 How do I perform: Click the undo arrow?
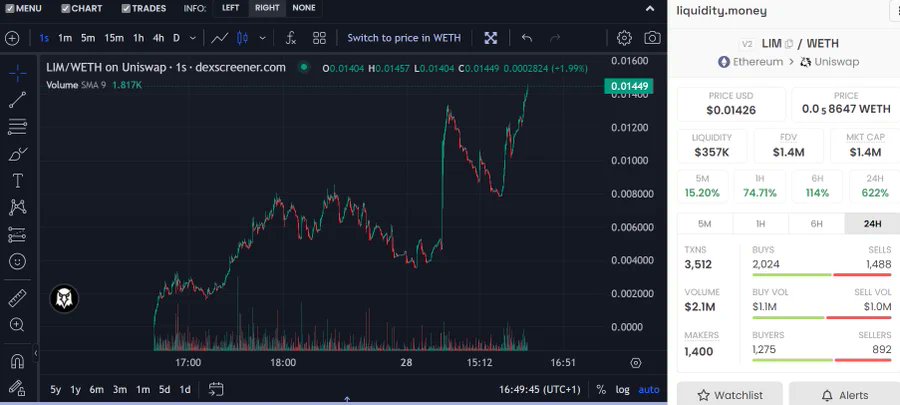click(x=527, y=38)
